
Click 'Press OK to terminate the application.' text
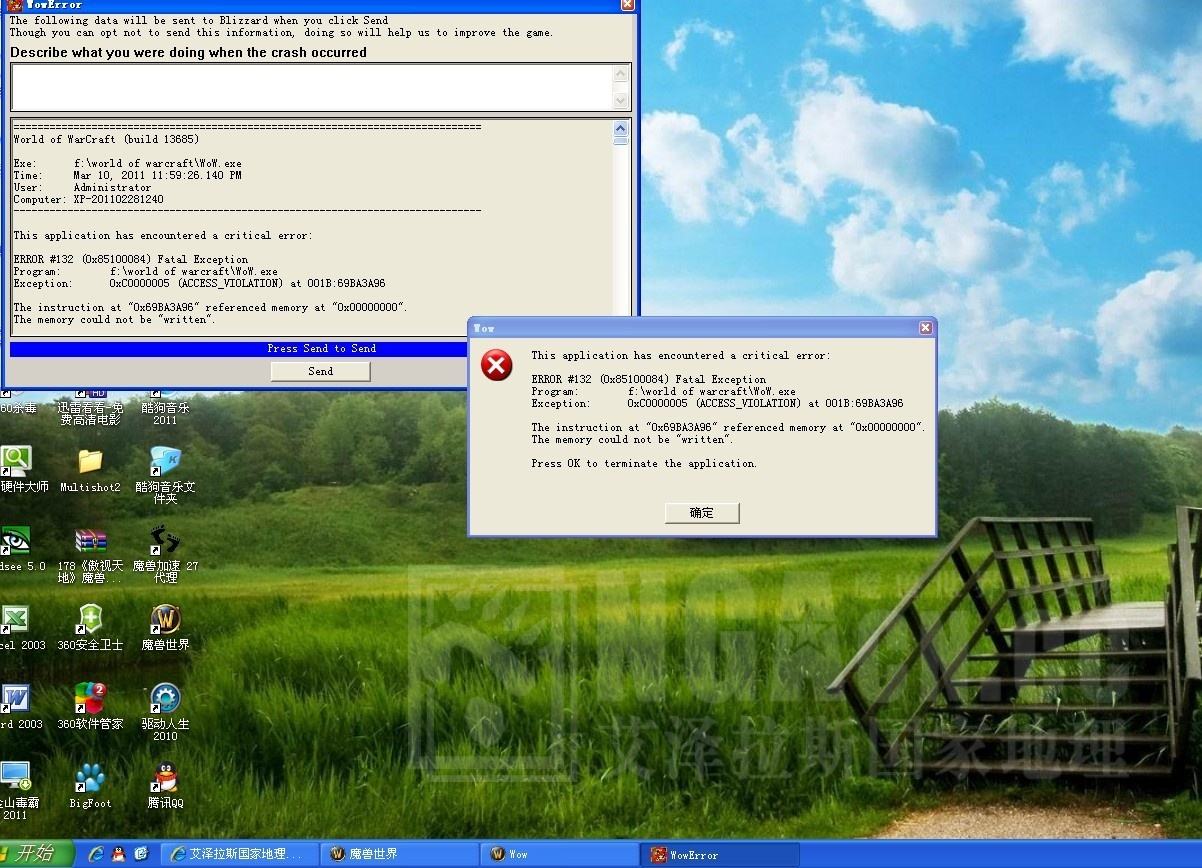point(644,463)
